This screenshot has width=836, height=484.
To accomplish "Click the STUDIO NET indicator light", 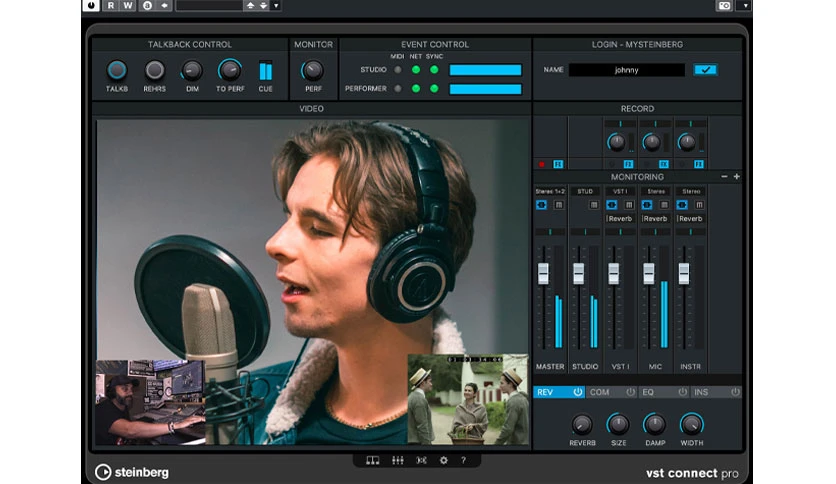I will (x=416, y=70).
